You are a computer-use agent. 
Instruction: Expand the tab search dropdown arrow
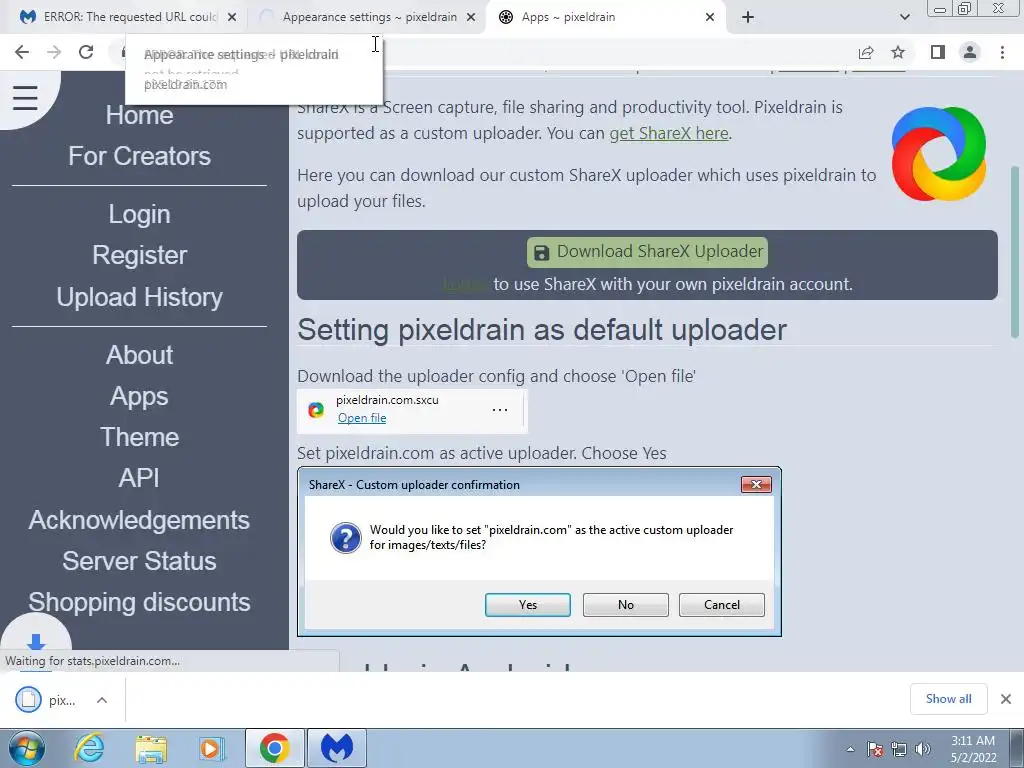point(904,17)
